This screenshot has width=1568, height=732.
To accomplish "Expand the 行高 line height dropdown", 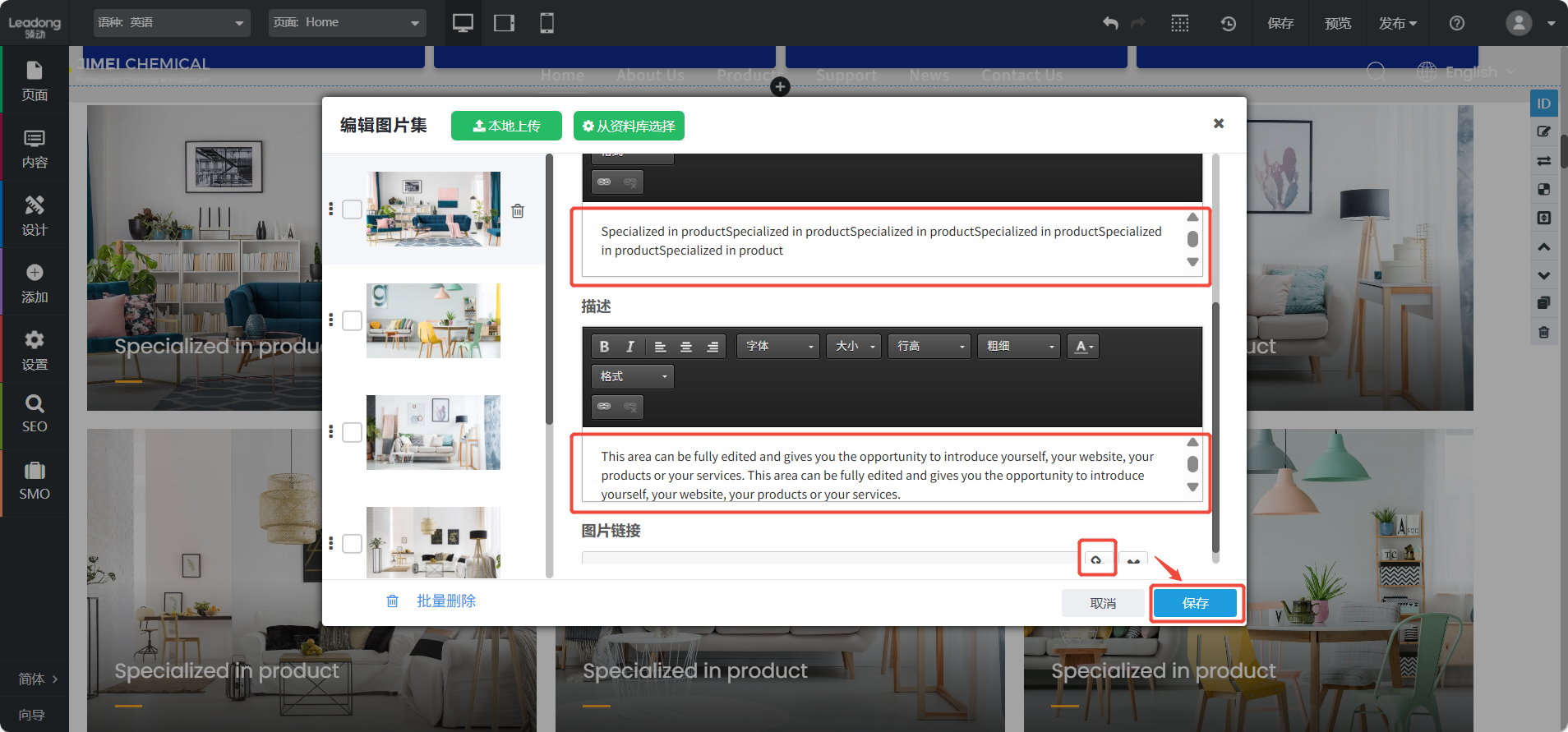I will pos(929,347).
